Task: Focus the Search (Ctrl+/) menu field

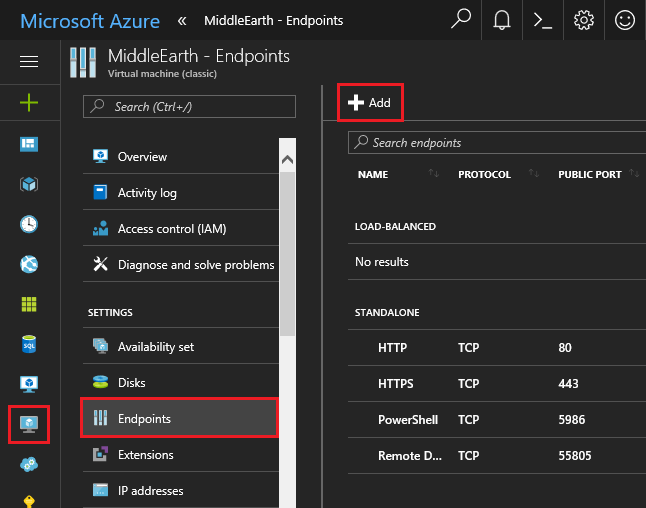Action: coord(189,107)
